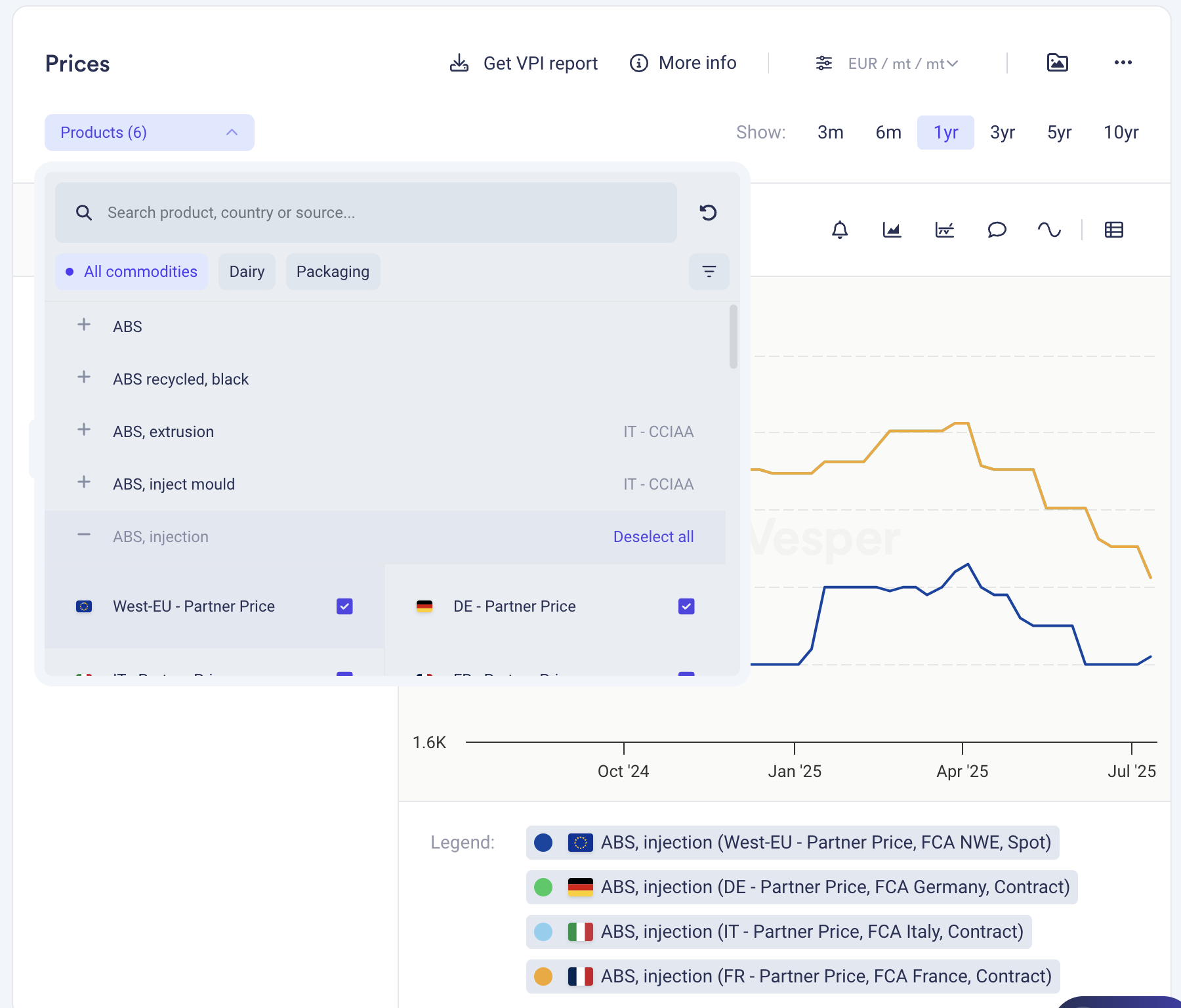Show the 3yr time range

point(1003,133)
